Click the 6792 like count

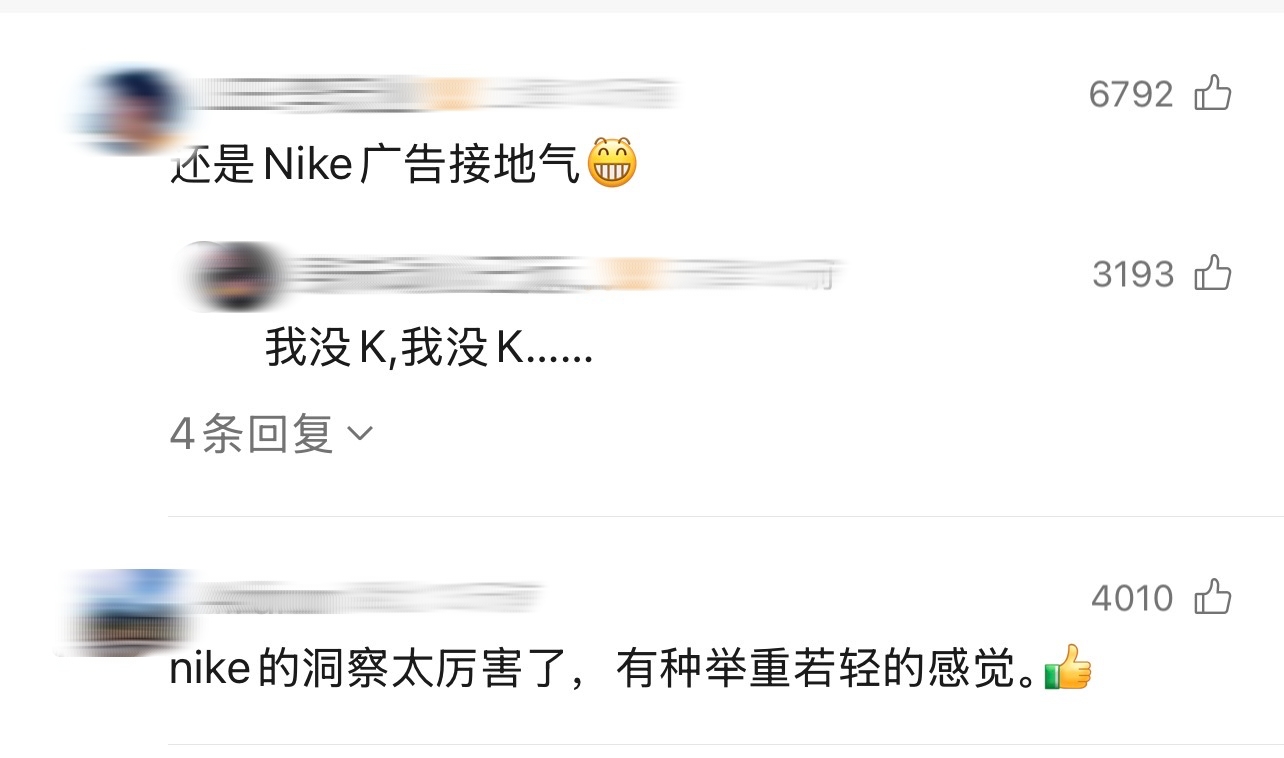click(x=1131, y=94)
